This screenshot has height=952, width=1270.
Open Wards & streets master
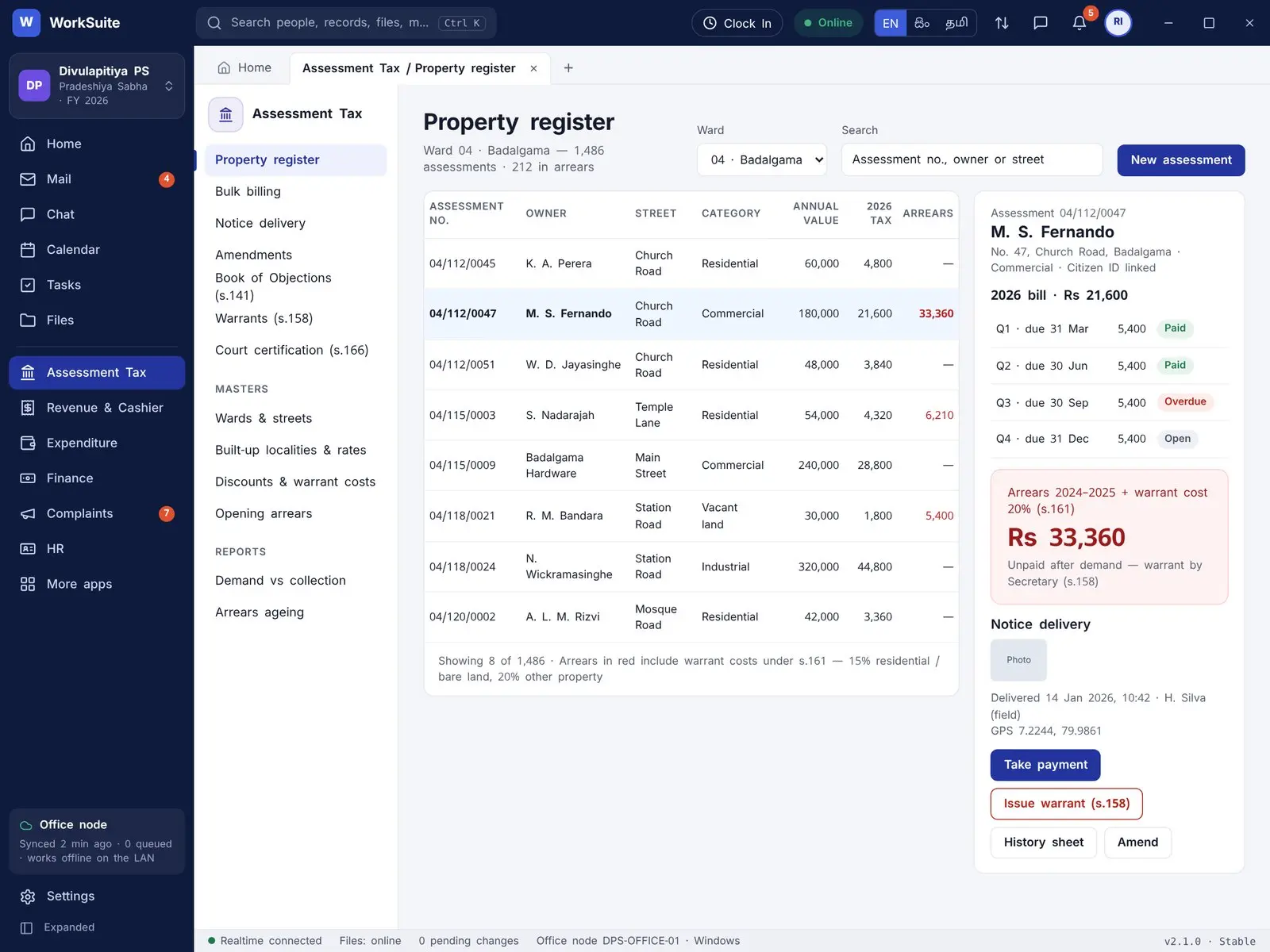coord(295,418)
